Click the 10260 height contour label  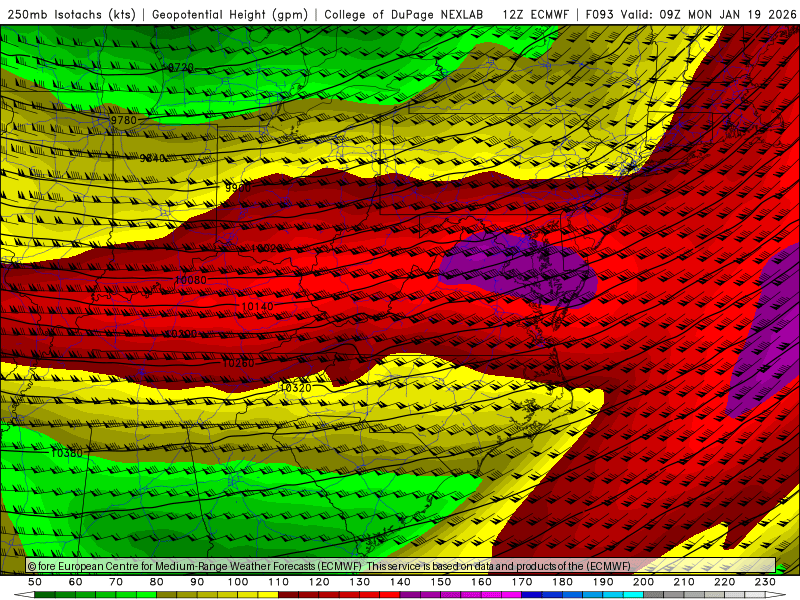point(238,363)
